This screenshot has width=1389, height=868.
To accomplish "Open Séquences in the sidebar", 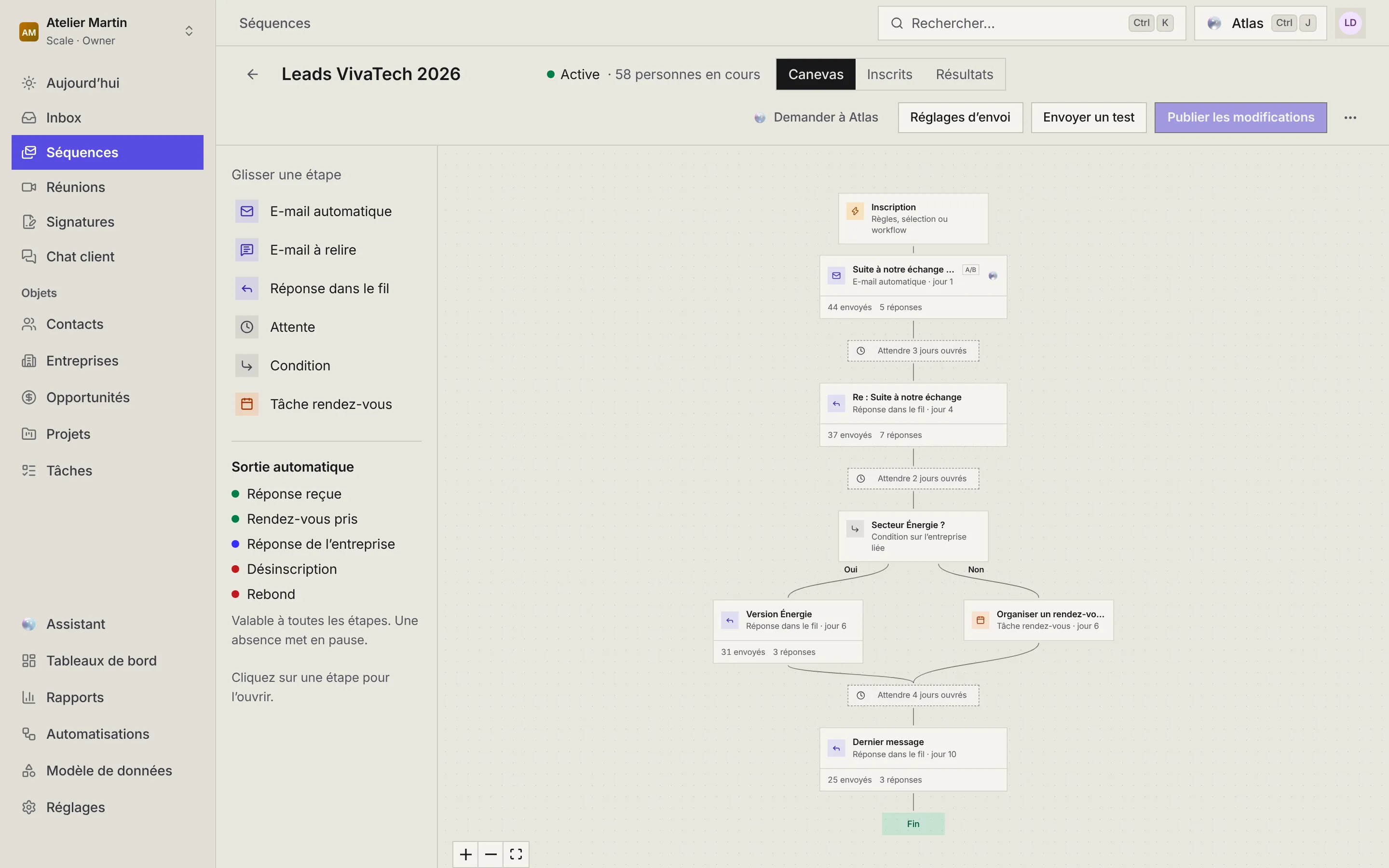I will tap(108, 152).
